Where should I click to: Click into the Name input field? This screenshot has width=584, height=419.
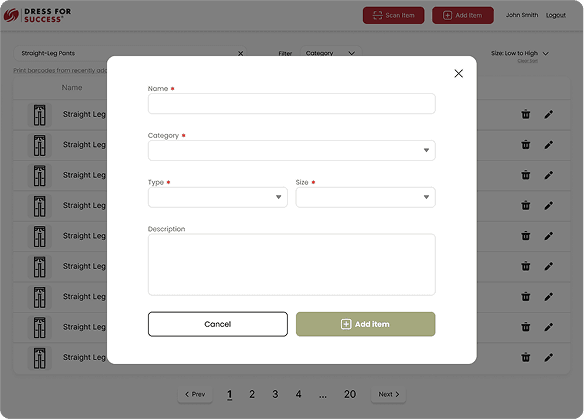tap(292, 104)
